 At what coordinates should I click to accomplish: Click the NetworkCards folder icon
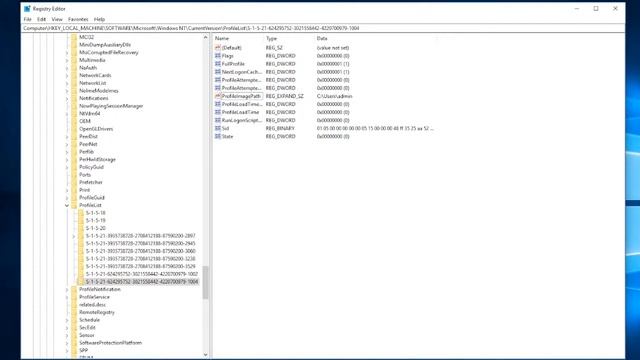[x=74, y=76]
